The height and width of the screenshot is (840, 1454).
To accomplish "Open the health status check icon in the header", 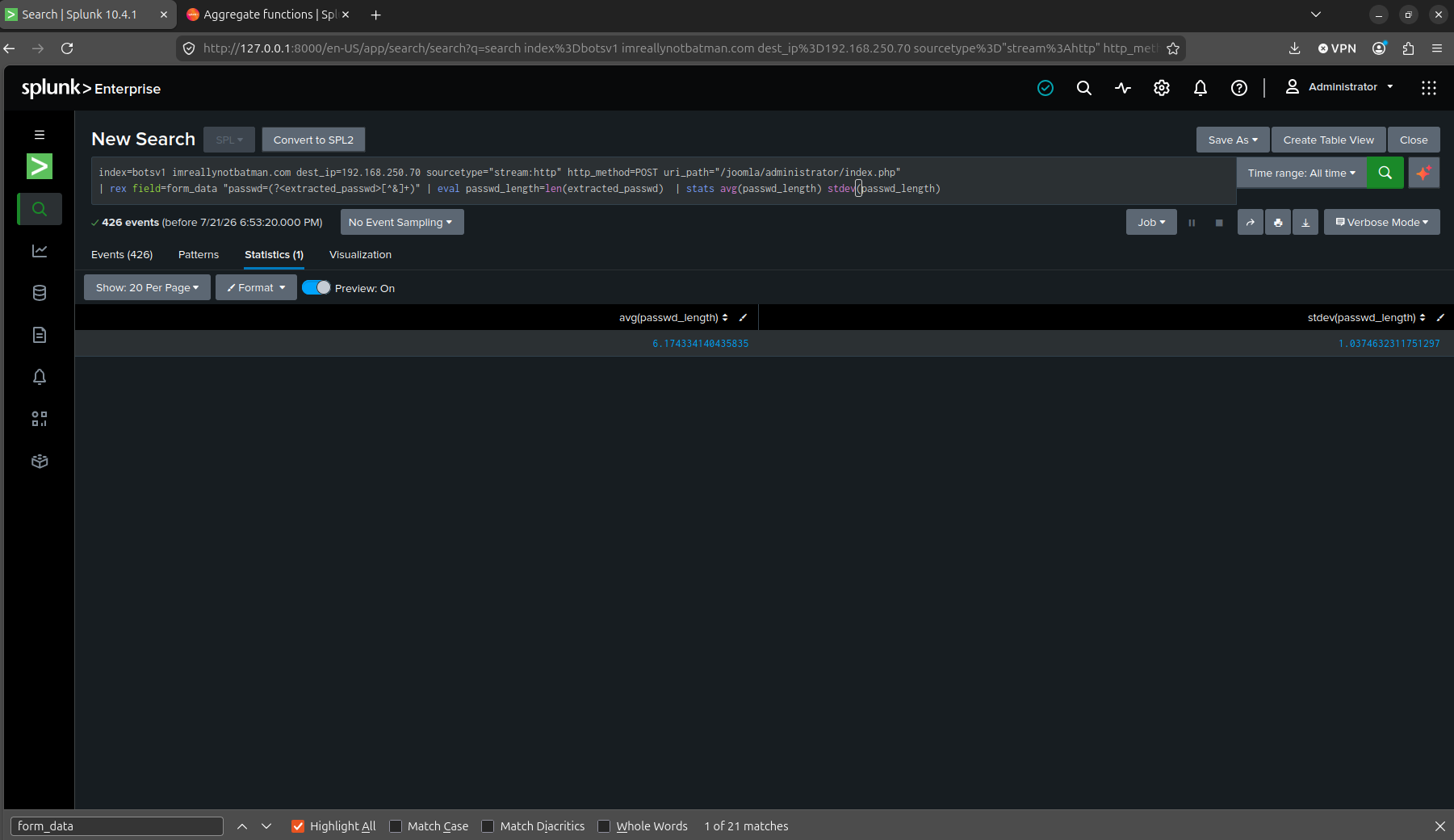I will pos(1045,88).
